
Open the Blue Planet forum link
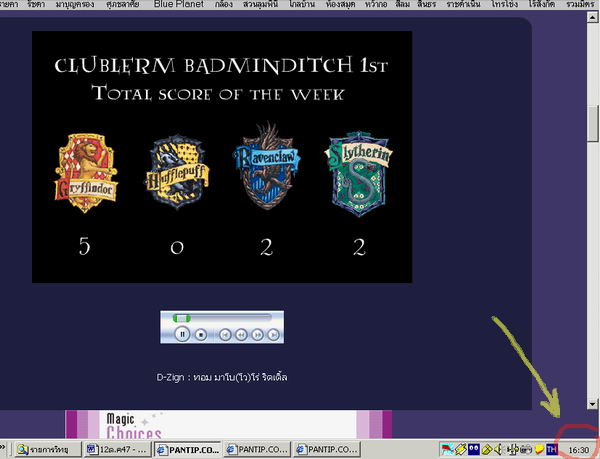pos(179,4)
